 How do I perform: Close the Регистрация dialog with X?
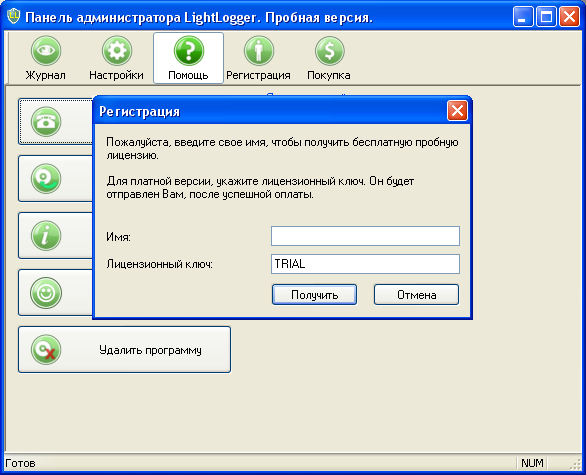tap(457, 111)
